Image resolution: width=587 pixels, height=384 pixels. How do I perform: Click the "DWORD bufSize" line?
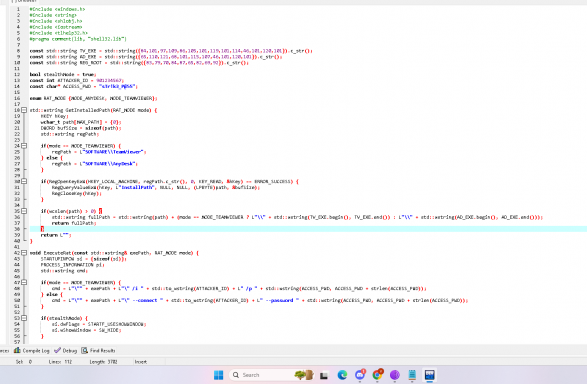point(81,128)
